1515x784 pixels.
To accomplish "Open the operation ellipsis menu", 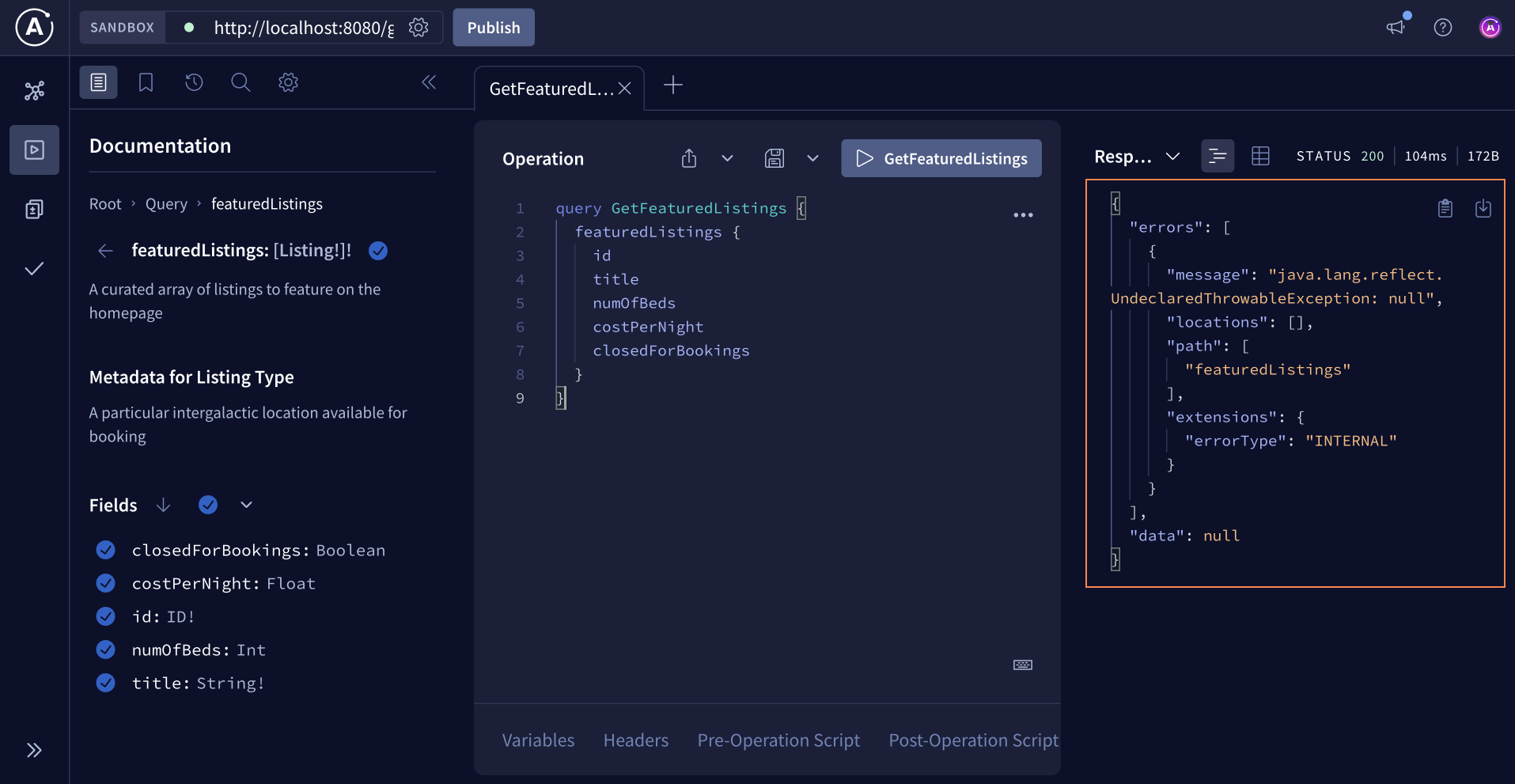I will coord(1023,214).
